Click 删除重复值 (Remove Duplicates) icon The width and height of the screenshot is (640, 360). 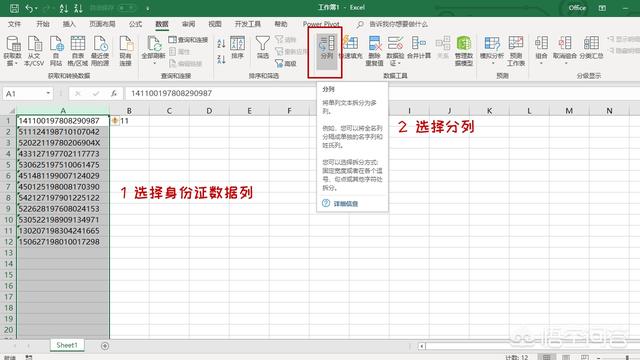[374, 51]
